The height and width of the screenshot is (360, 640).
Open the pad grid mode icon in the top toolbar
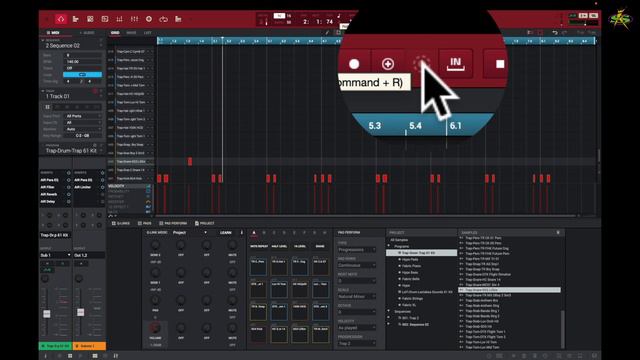click(x=90, y=19)
